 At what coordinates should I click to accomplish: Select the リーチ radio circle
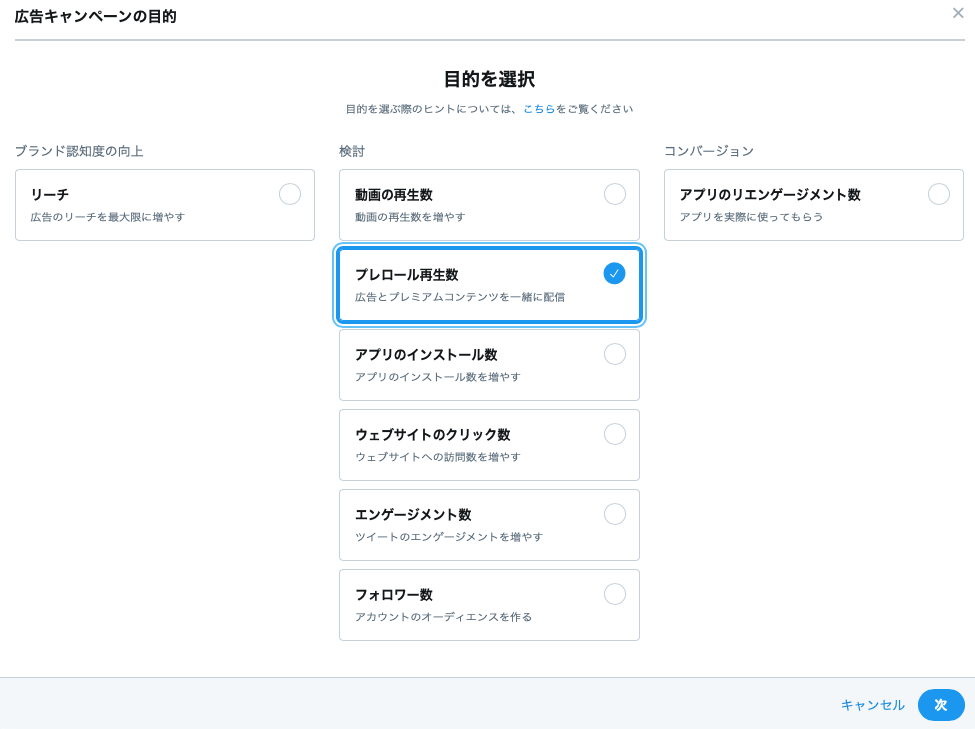click(x=290, y=194)
